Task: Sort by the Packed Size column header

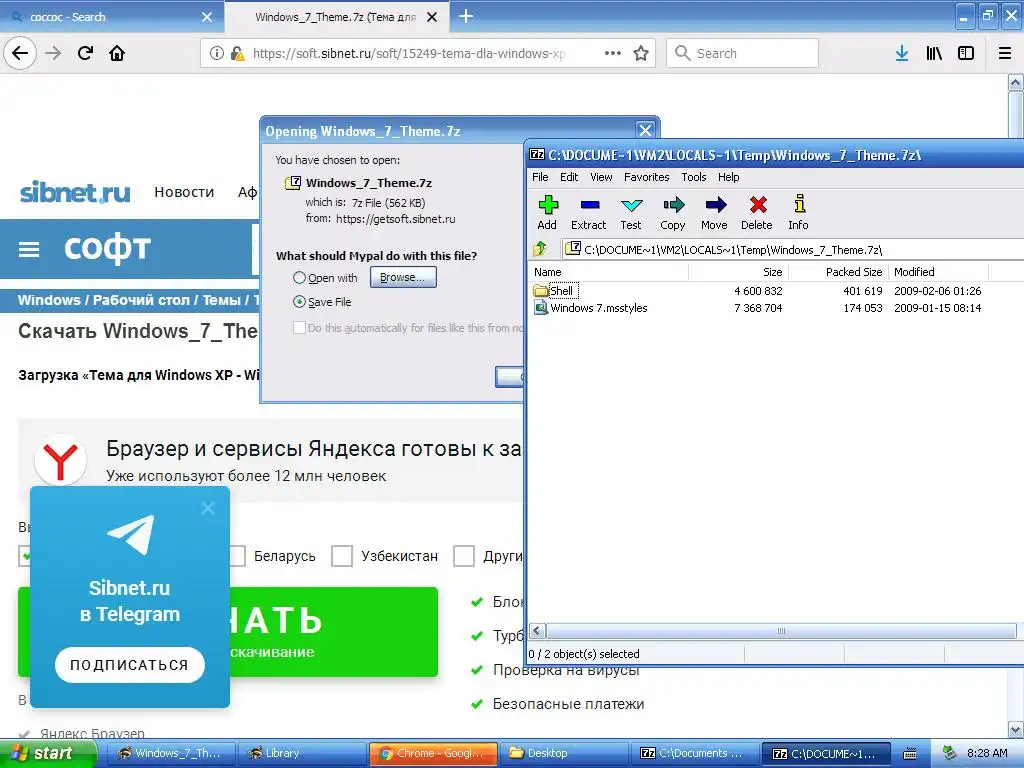Action: click(x=839, y=272)
